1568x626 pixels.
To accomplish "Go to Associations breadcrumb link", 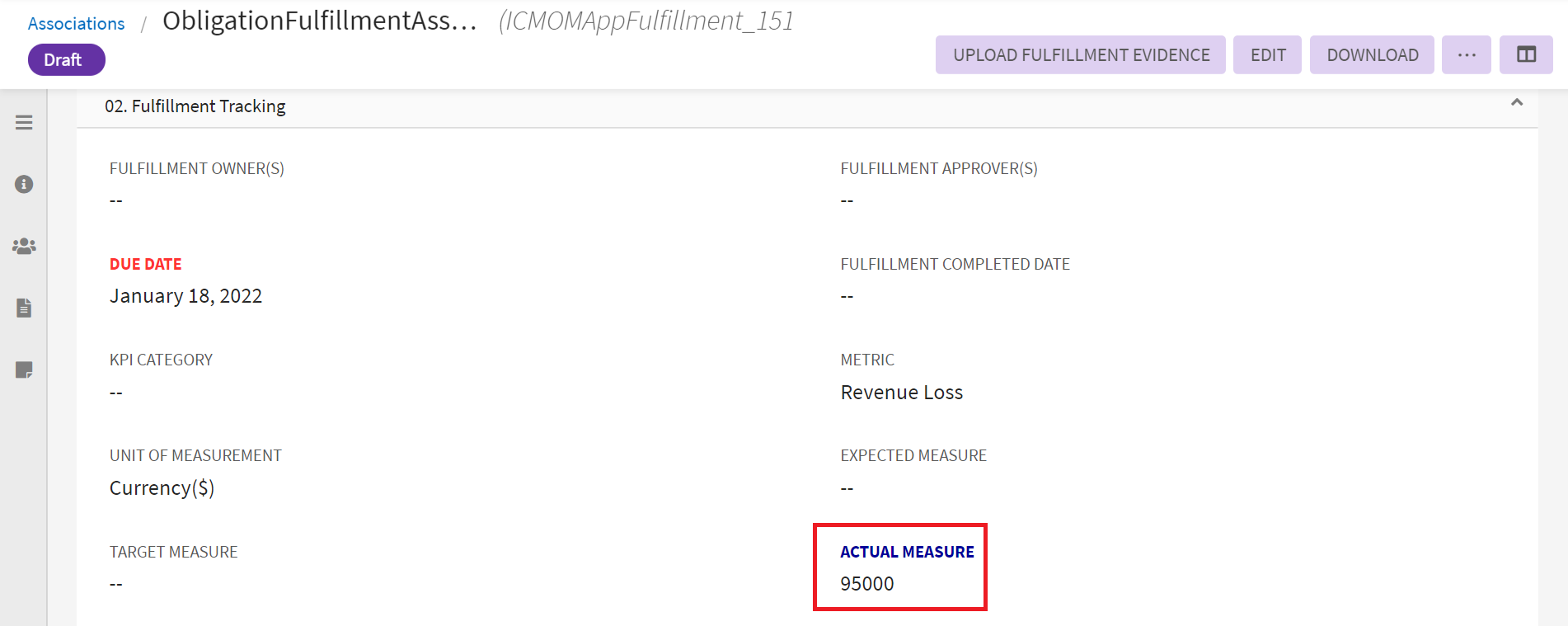I will [x=76, y=24].
